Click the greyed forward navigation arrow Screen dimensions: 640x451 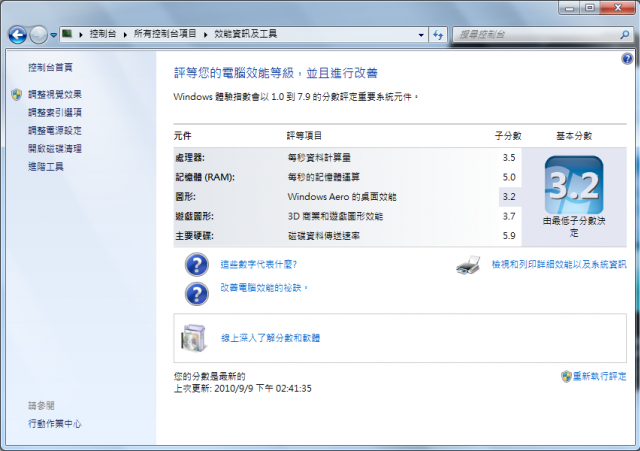[x=39, y=35]
